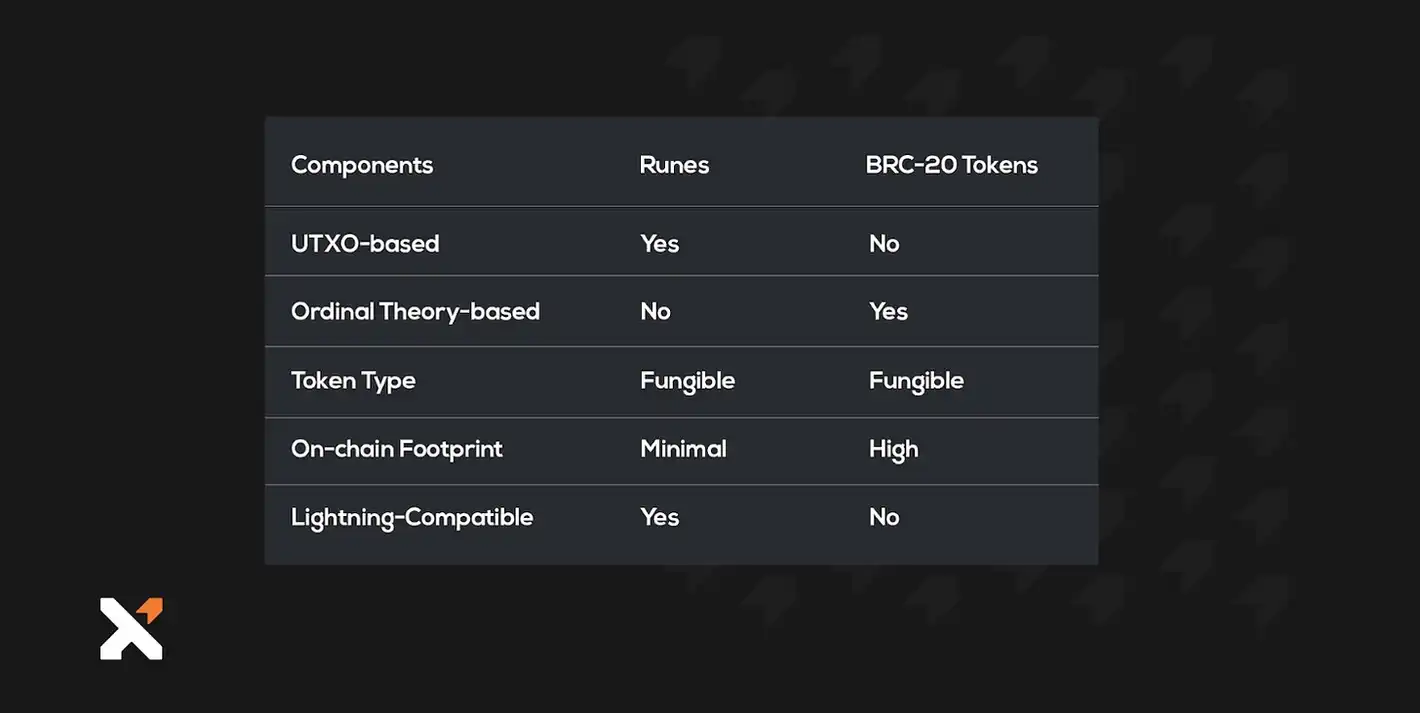This screenshot has width=1420, height=713.
Task: Click the UTXO-based row label
Action: click(x=365, y=243)
